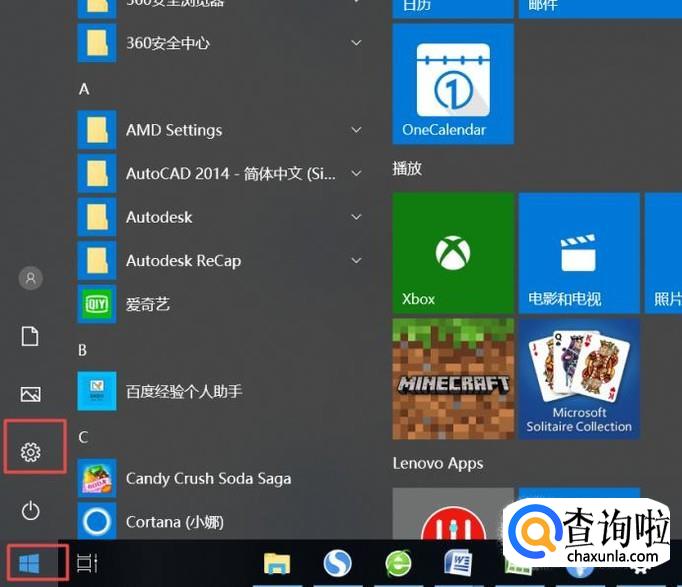Open 百度经验个人助手 app
The width and height of the screenshot is (682, 587).
coord(220,391)
